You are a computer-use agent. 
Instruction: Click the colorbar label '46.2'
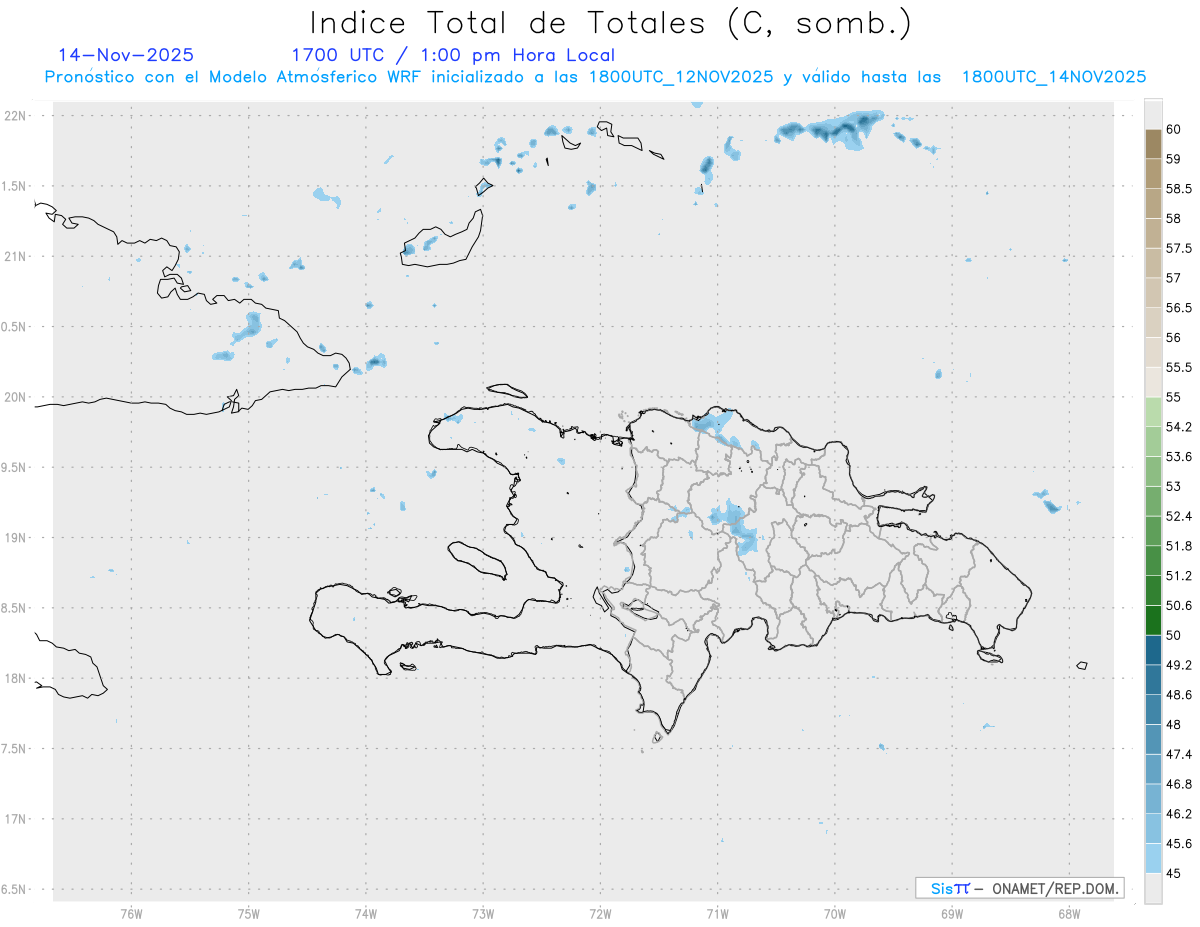click(x=1179, y=814)
